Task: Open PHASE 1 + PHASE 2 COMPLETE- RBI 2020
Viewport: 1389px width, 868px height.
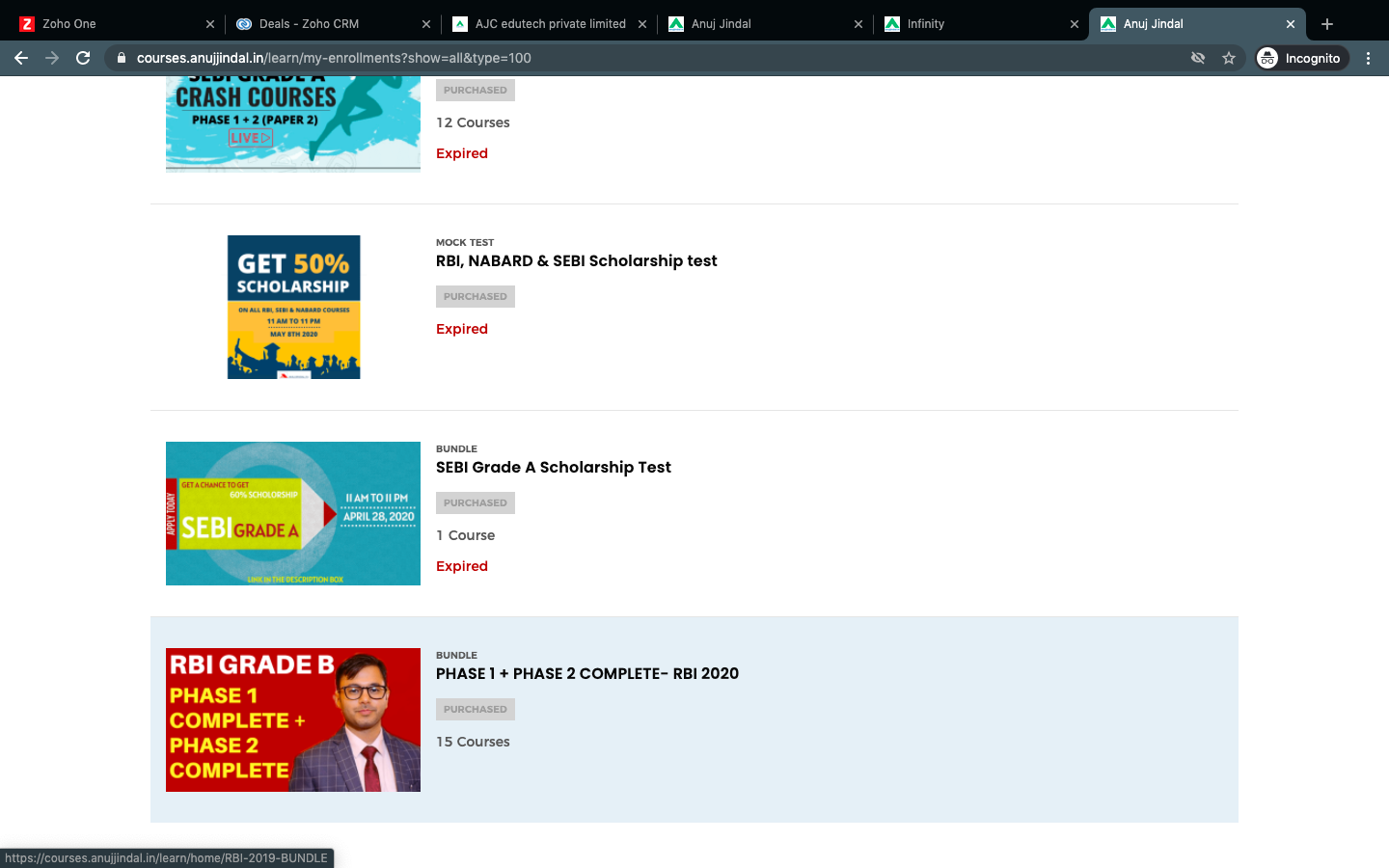Action: [x=587, y=674]
